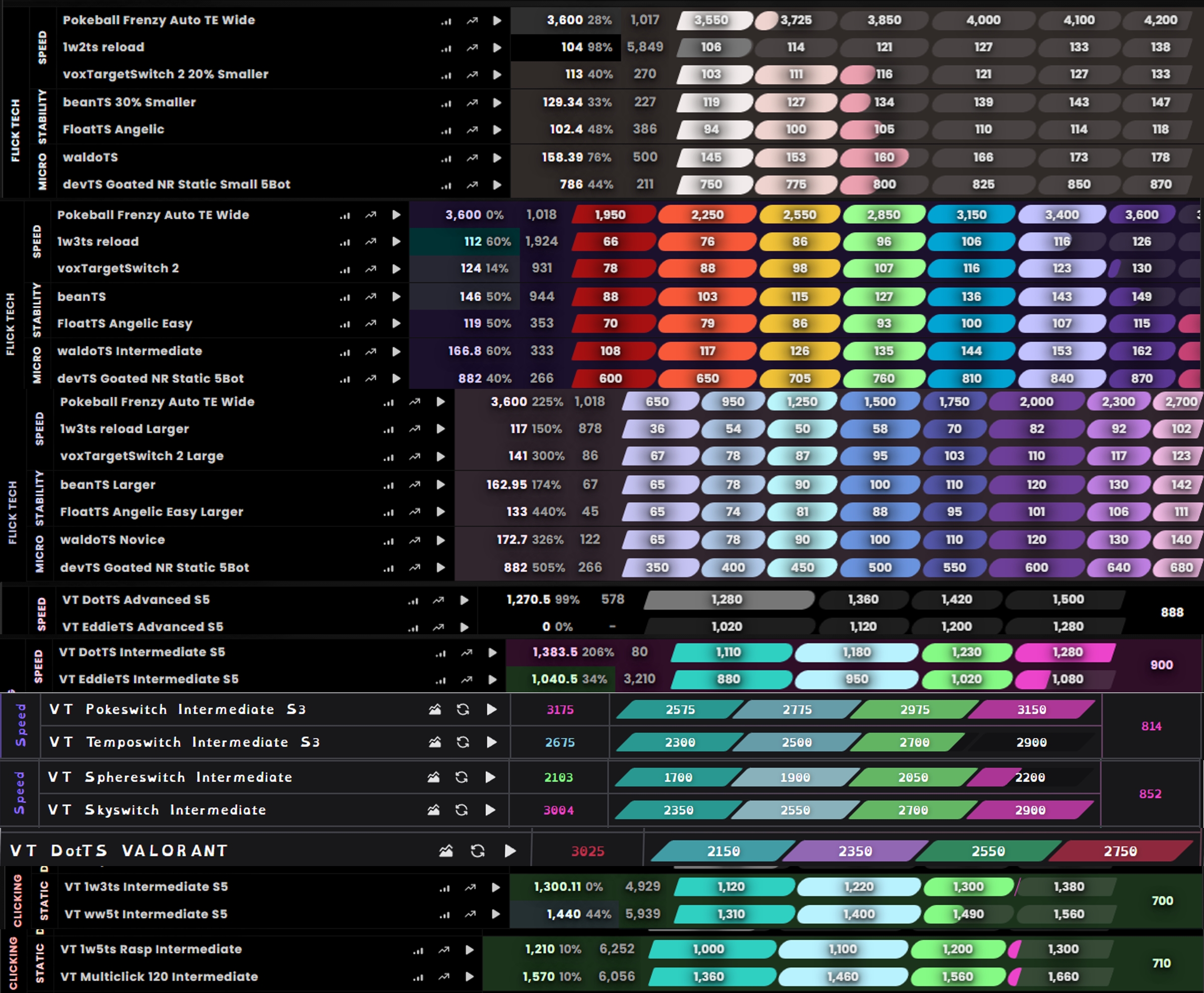
Task: View trend arrow for VT EddieTS Intermediate S5
Action: [x=467, y=679]
